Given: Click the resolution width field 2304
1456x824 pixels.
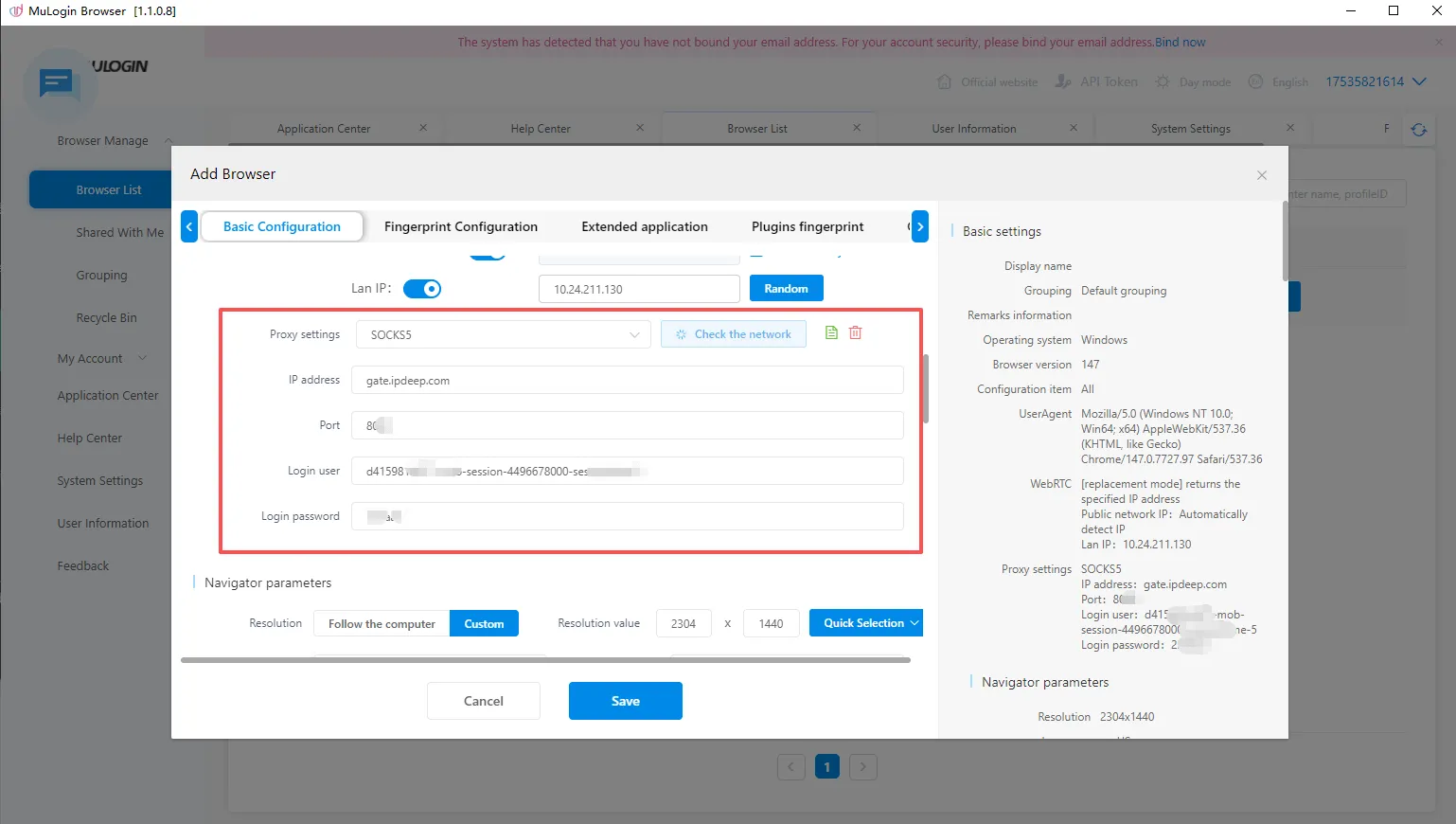Looking at the screenshot, I should coord(684,623).
